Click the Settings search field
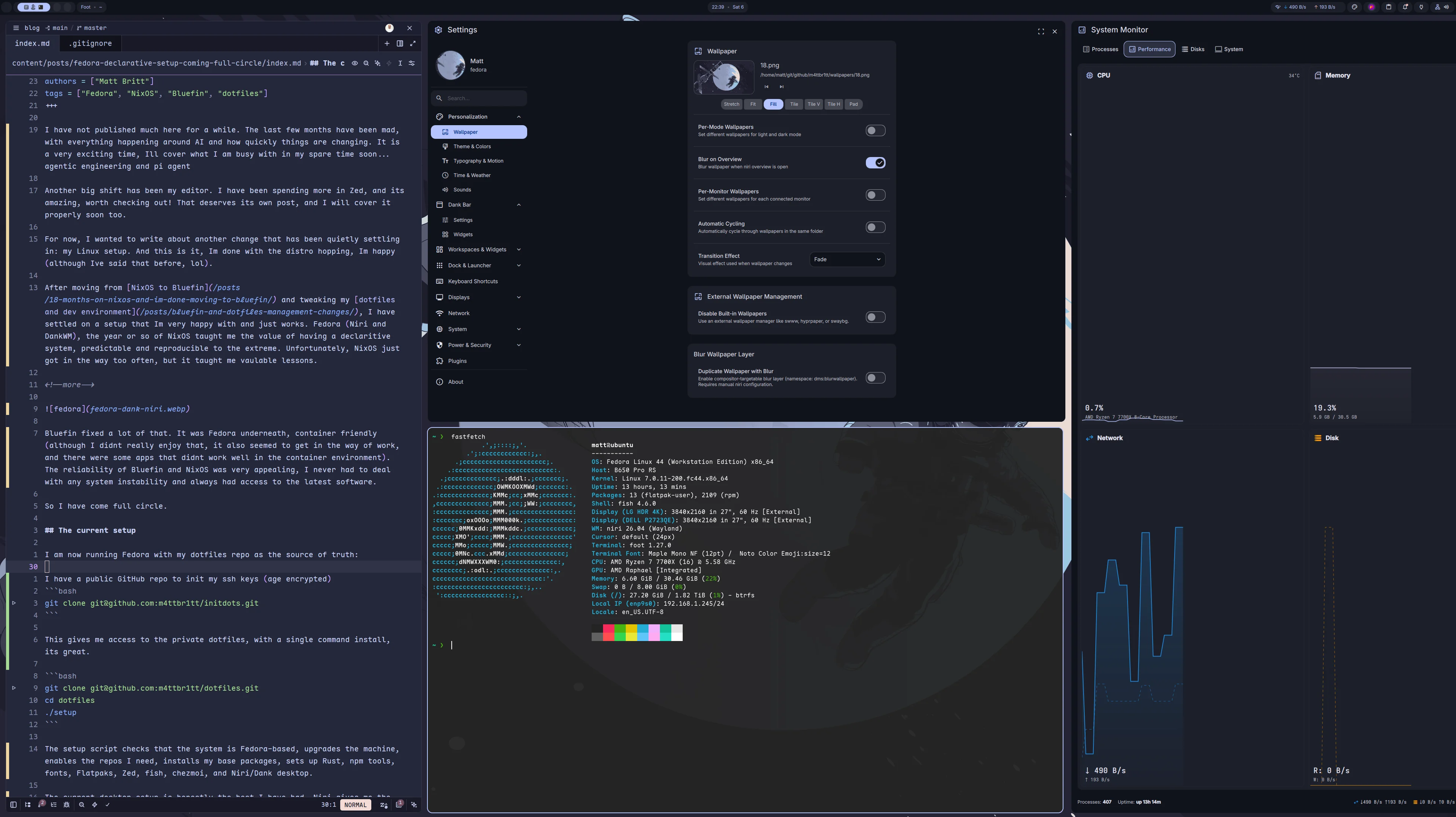This screenshot has height=817, width=1456. point(479,98)
